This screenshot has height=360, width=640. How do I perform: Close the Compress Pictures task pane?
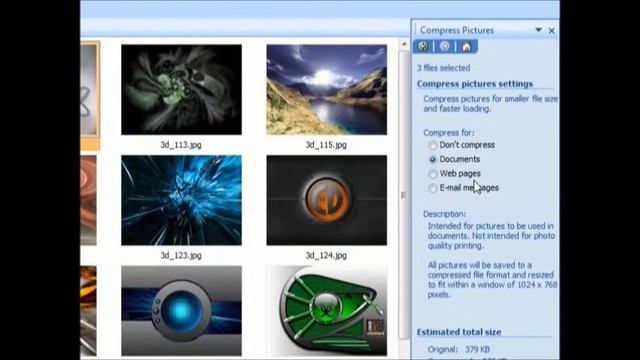(551, 30)
